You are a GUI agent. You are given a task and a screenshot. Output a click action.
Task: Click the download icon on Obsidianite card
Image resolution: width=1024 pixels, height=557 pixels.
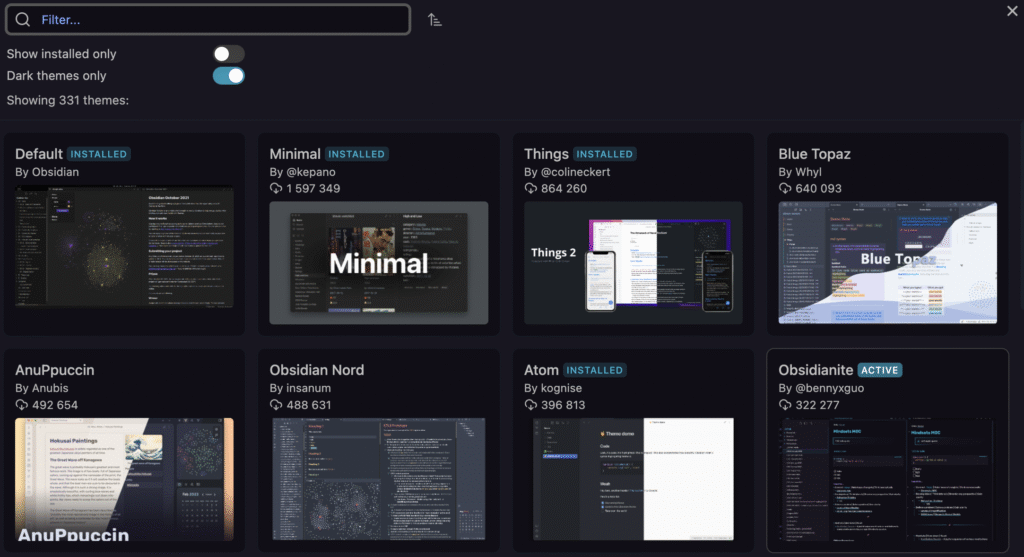pyautogui.click(x=785, y=405)
